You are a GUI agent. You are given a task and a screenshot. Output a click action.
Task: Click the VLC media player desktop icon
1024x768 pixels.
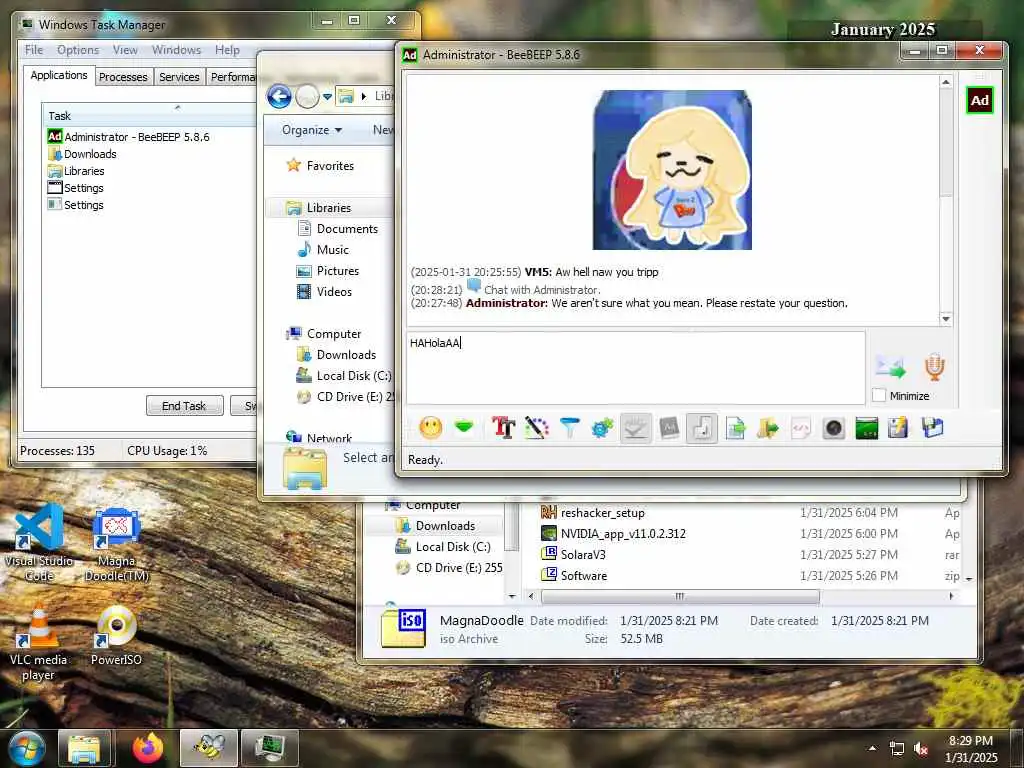click(38, 645)
